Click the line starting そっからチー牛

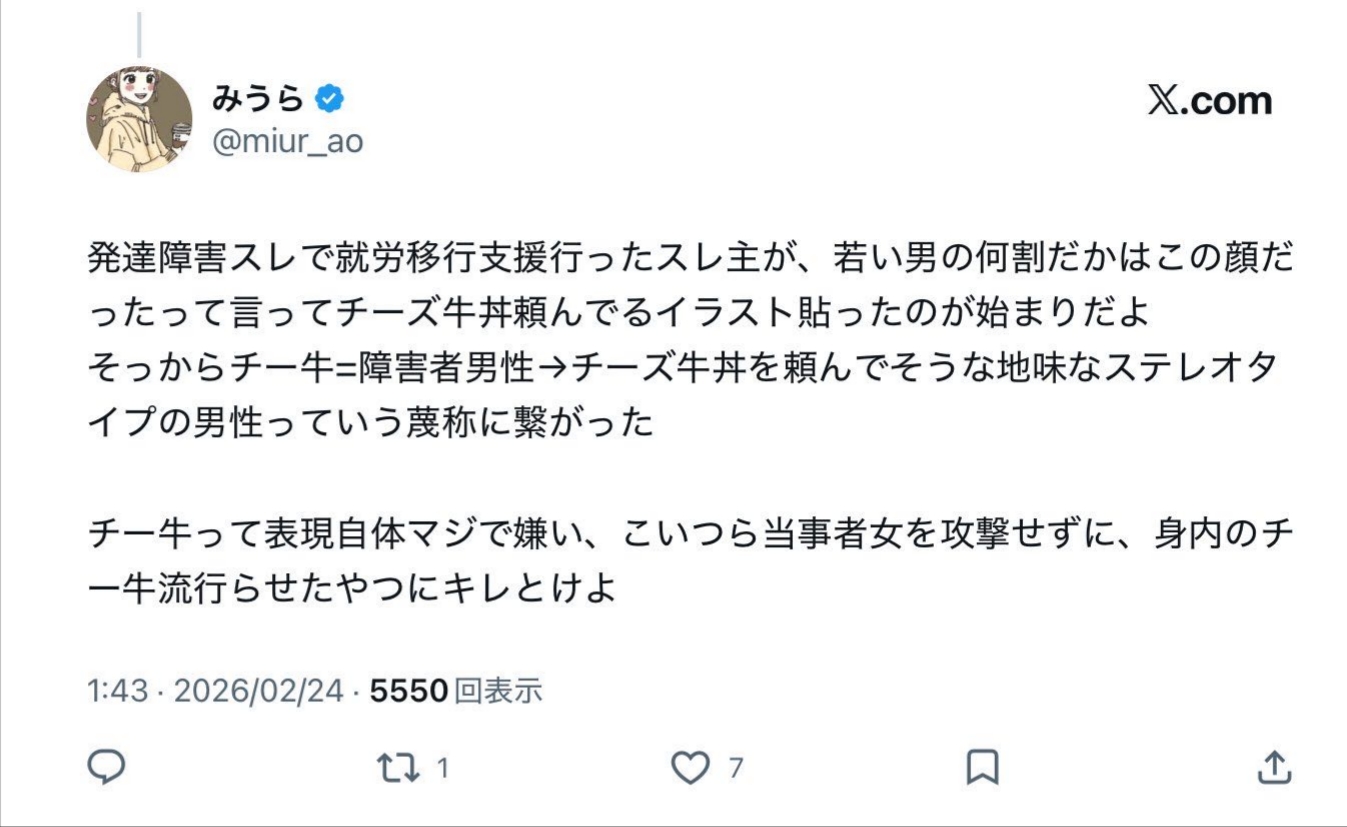(x=682, y=368)
